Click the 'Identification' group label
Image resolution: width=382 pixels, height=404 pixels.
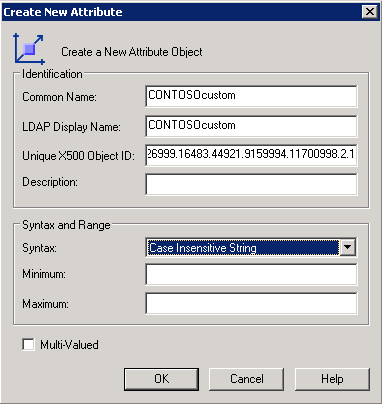(x=52, y=74)
